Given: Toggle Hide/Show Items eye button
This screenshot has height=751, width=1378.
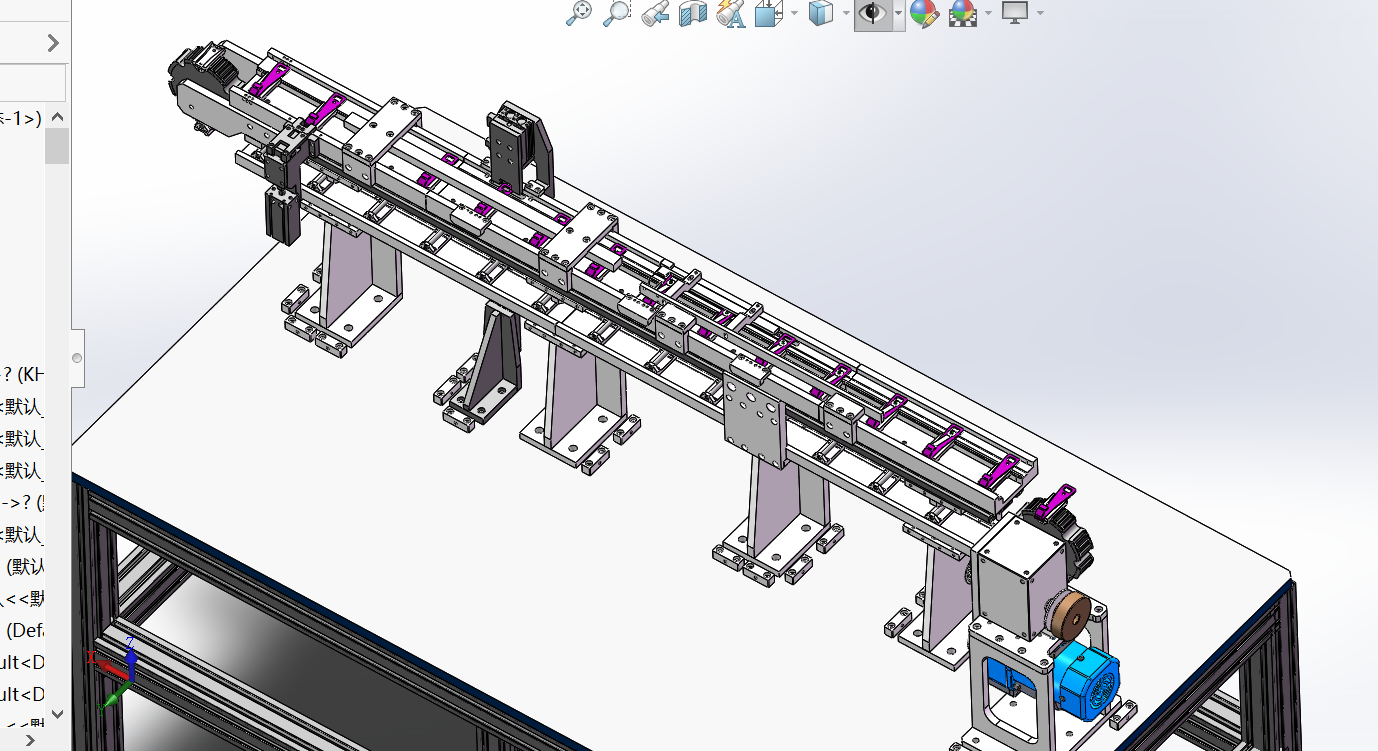Looking at the screenshot, I should click(873, 13).
